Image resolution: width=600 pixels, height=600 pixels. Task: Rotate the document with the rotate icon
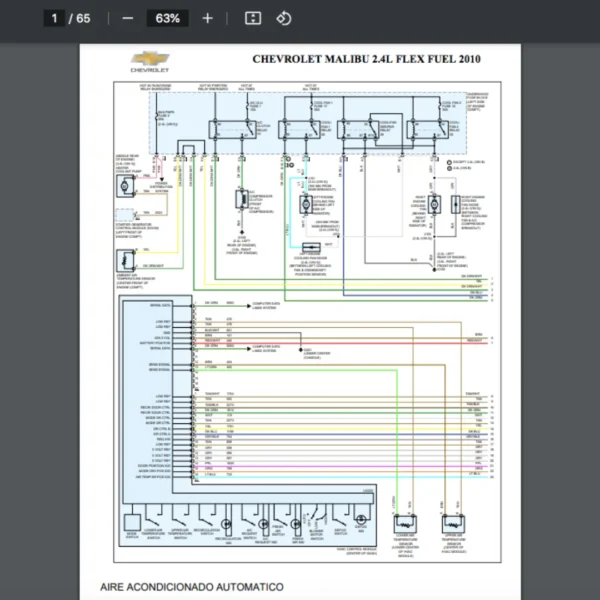click(283, 18)
